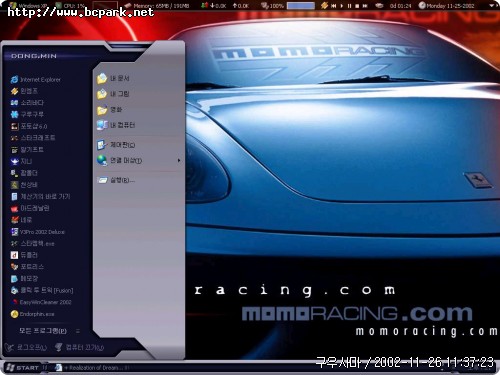Click the DONG.MIN user name header
The width and height of the screenshot is (500, 375).
click(34, 56)
